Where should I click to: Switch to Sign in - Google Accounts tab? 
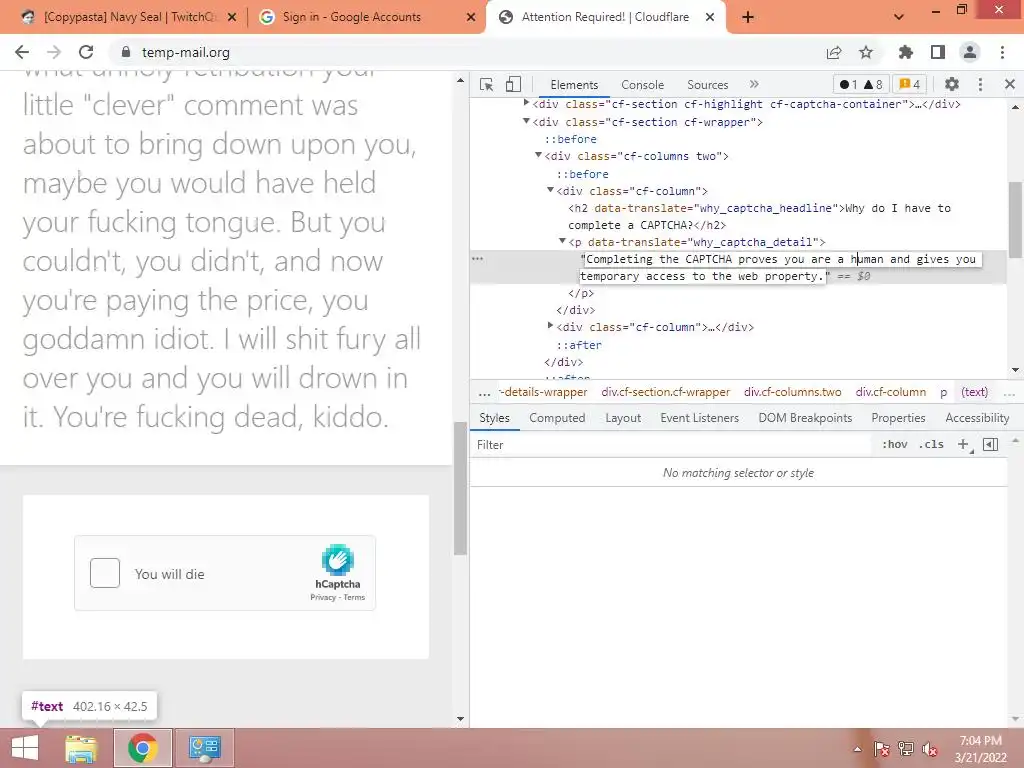(366, 18)
